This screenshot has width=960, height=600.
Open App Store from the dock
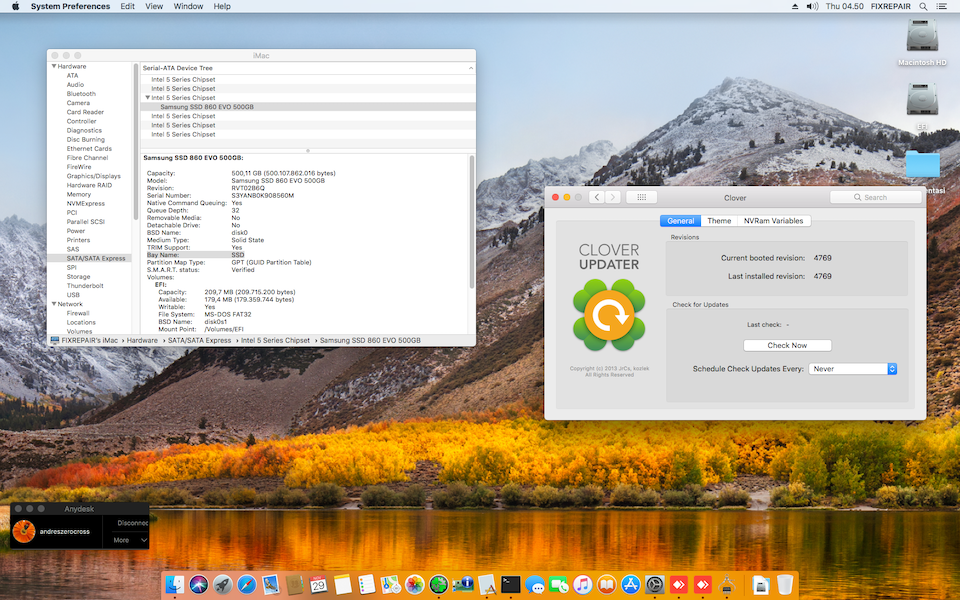[631, 584]
